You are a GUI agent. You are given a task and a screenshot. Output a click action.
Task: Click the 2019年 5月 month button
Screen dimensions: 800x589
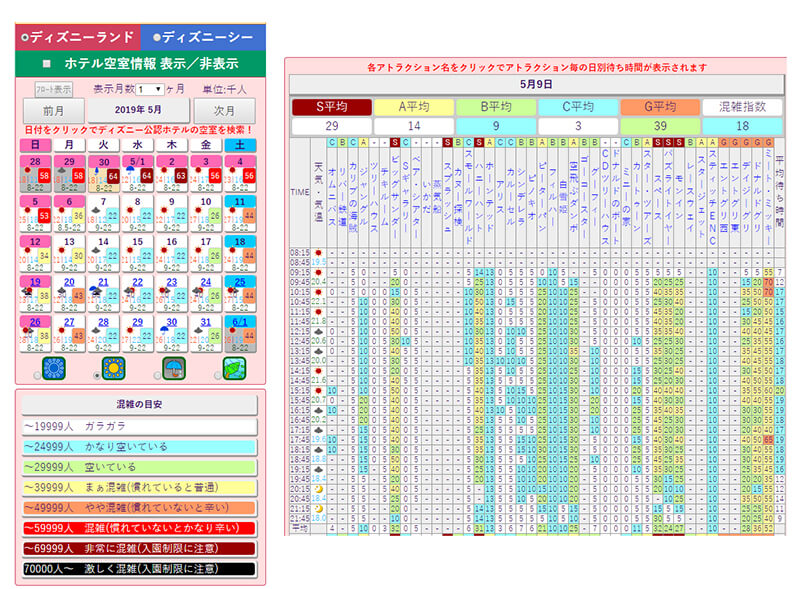pos(138,110)
